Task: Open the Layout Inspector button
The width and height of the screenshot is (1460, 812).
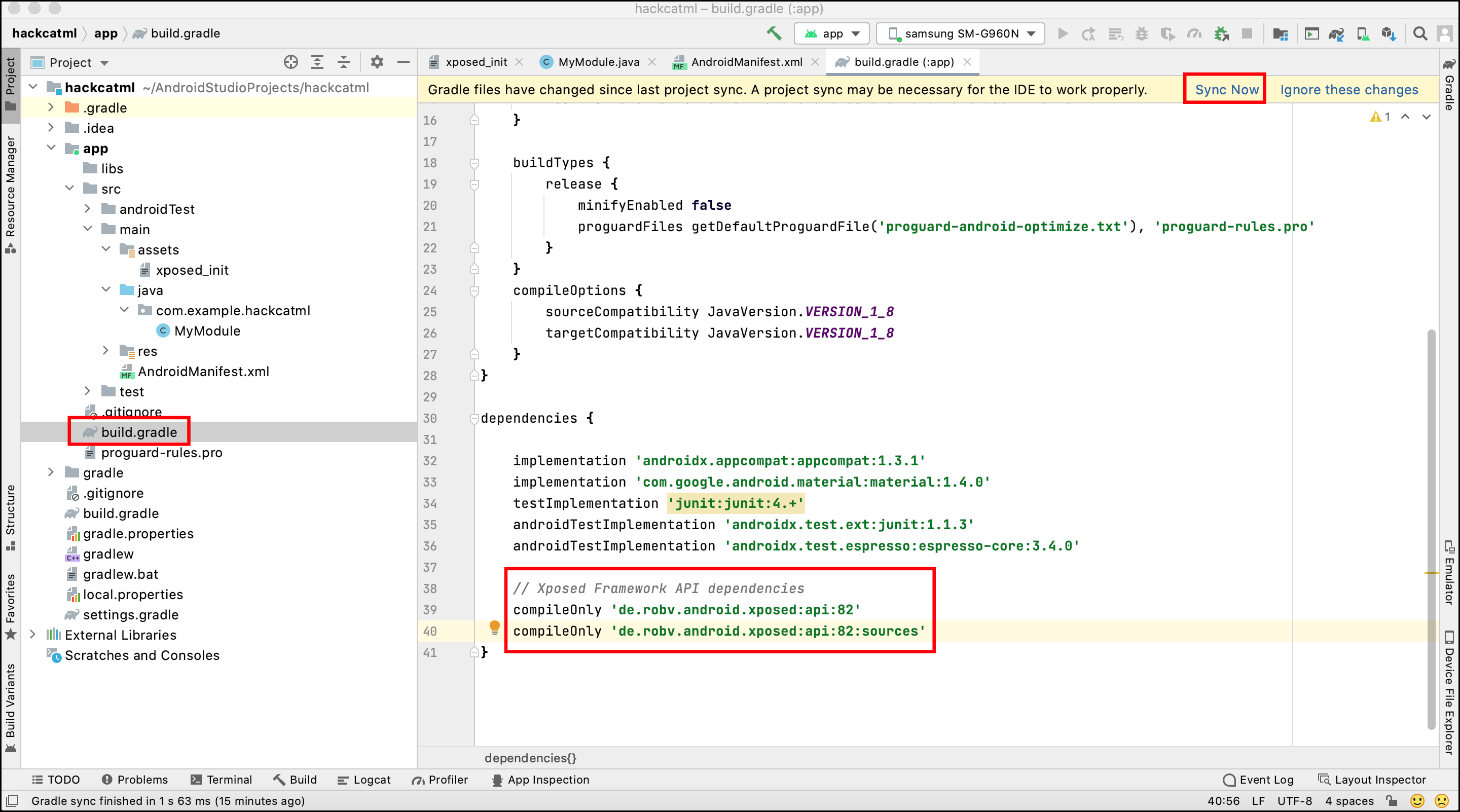Action: (x=1372, y=780)
